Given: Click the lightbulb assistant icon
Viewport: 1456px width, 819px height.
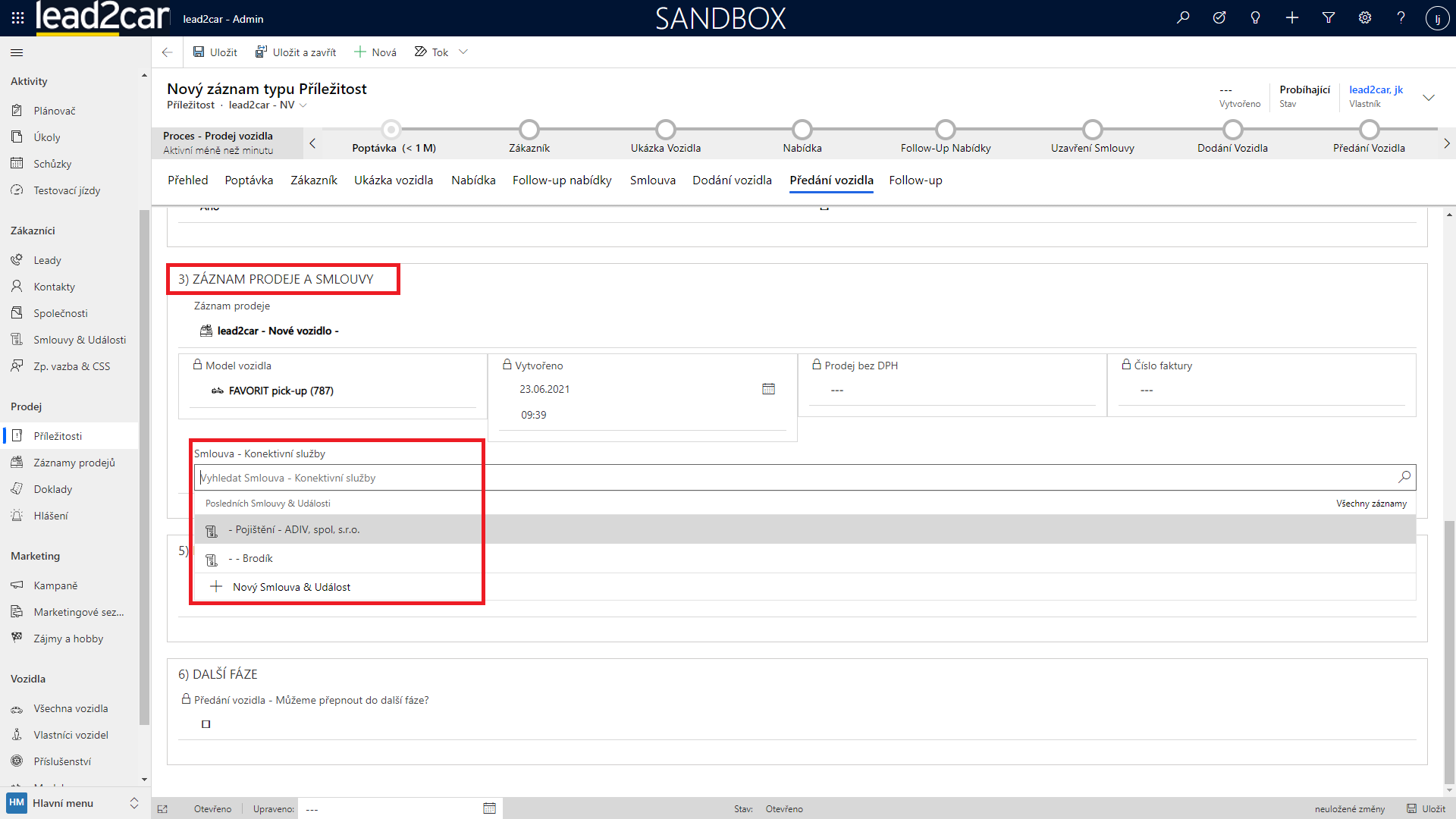Looking at the screenshot, I should click(1256, 18).
